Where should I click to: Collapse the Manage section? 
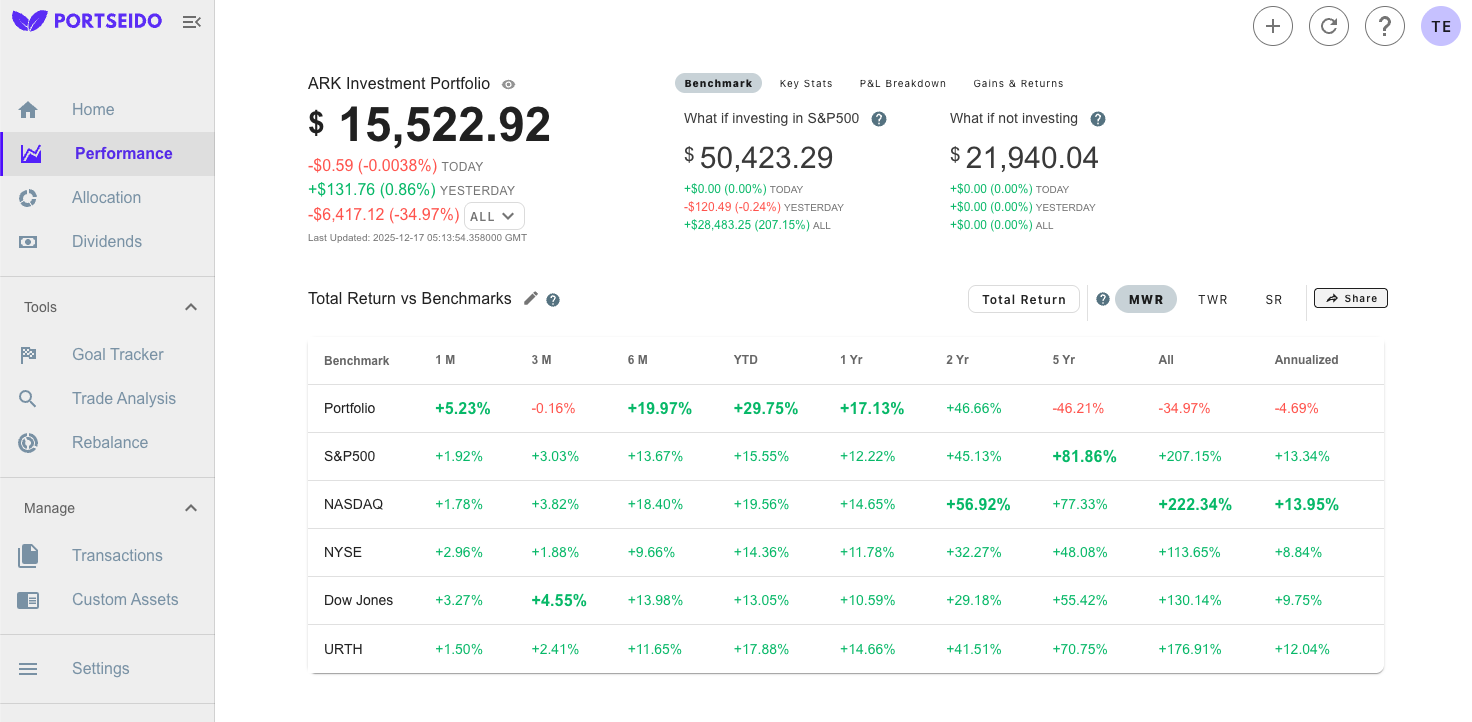pyautogui.click(x=190, y=507)
